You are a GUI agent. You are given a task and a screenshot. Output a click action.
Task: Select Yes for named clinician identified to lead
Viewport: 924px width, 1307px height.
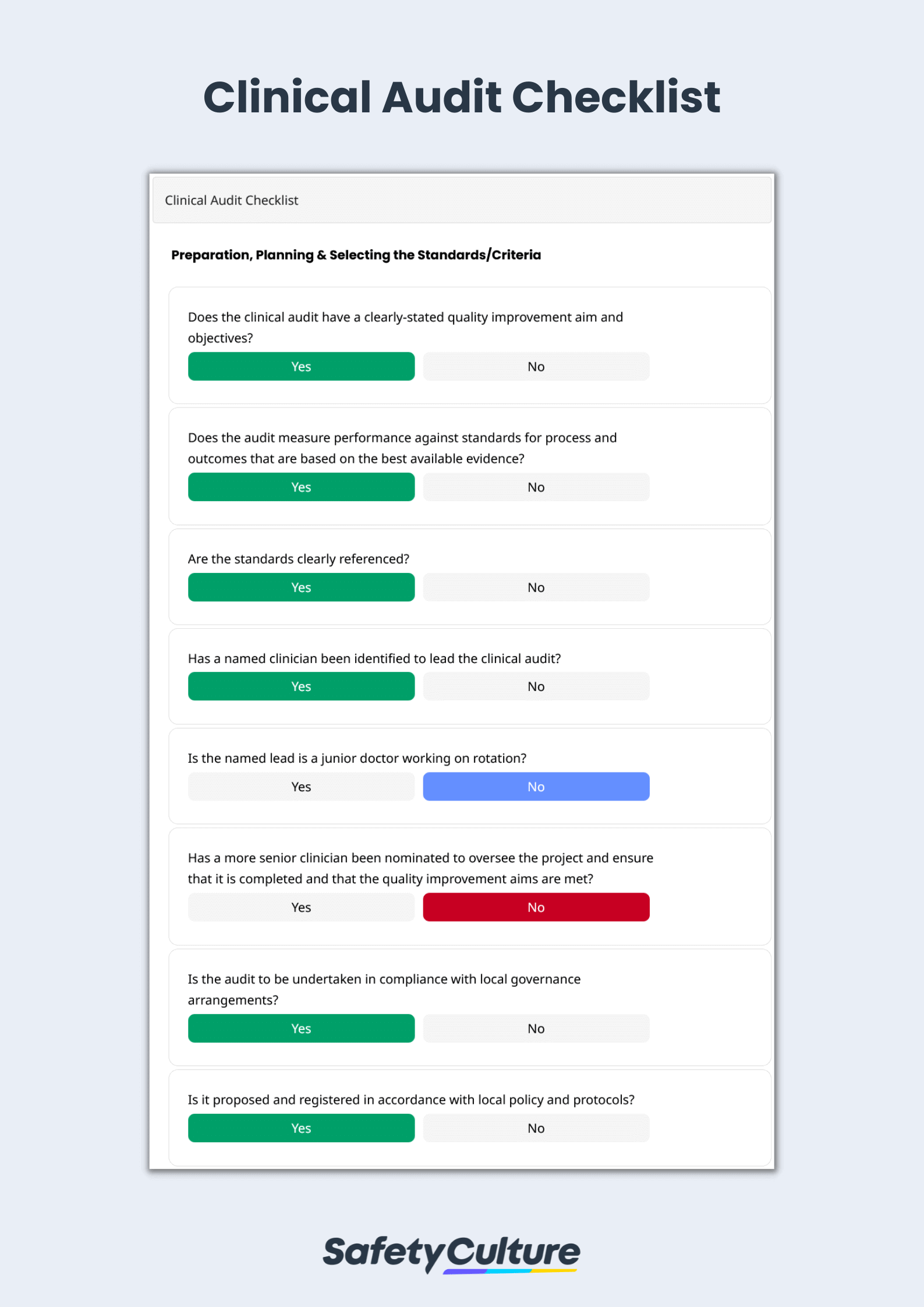tap(300, 686)
